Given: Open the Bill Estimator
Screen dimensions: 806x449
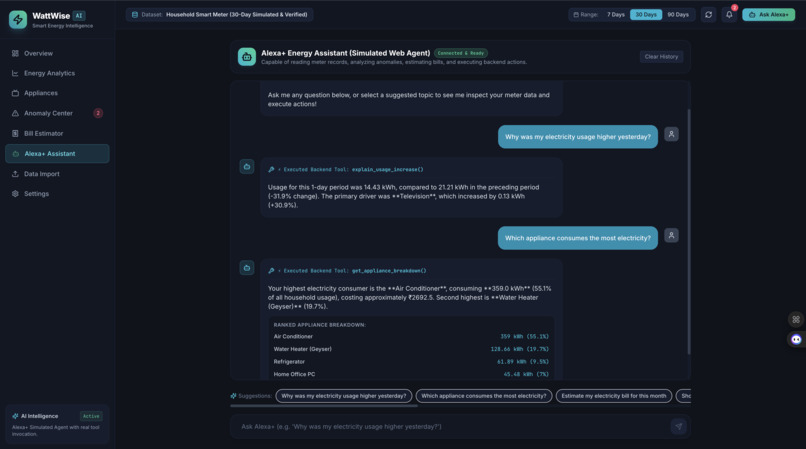Looking at the screenshot, I should (x=57, y=134).
